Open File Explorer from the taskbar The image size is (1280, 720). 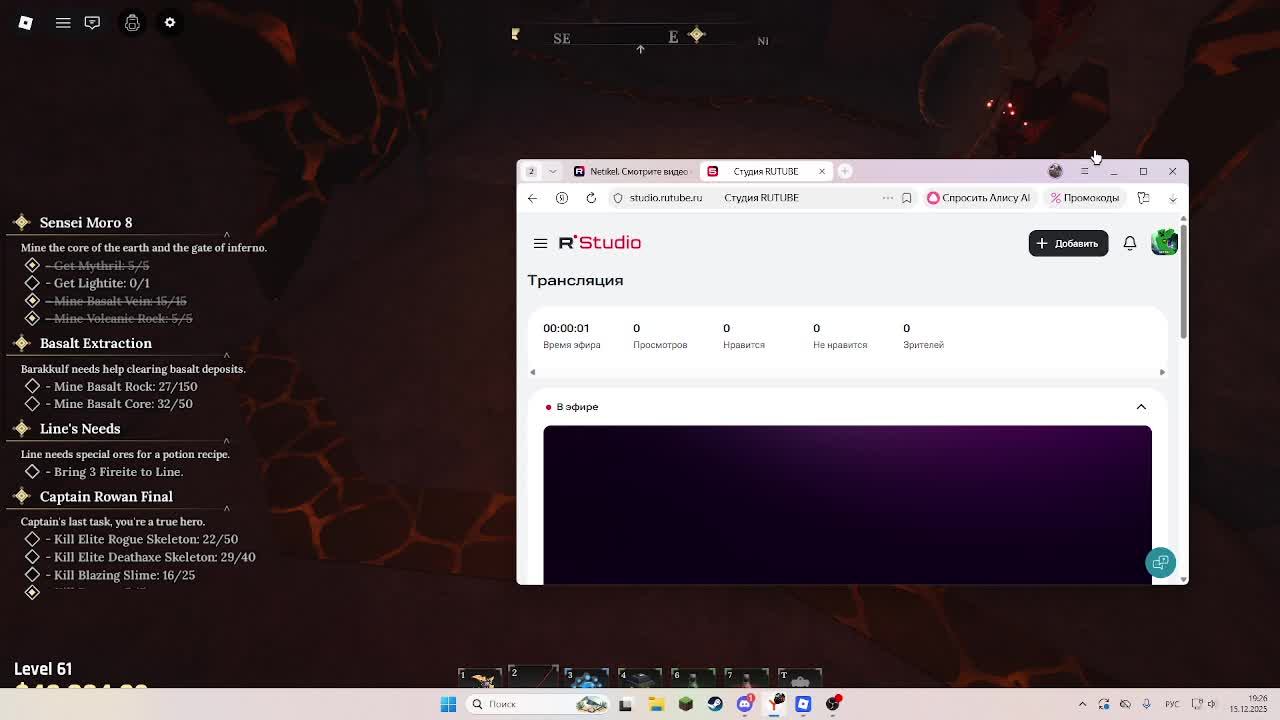tap(656, 704)
